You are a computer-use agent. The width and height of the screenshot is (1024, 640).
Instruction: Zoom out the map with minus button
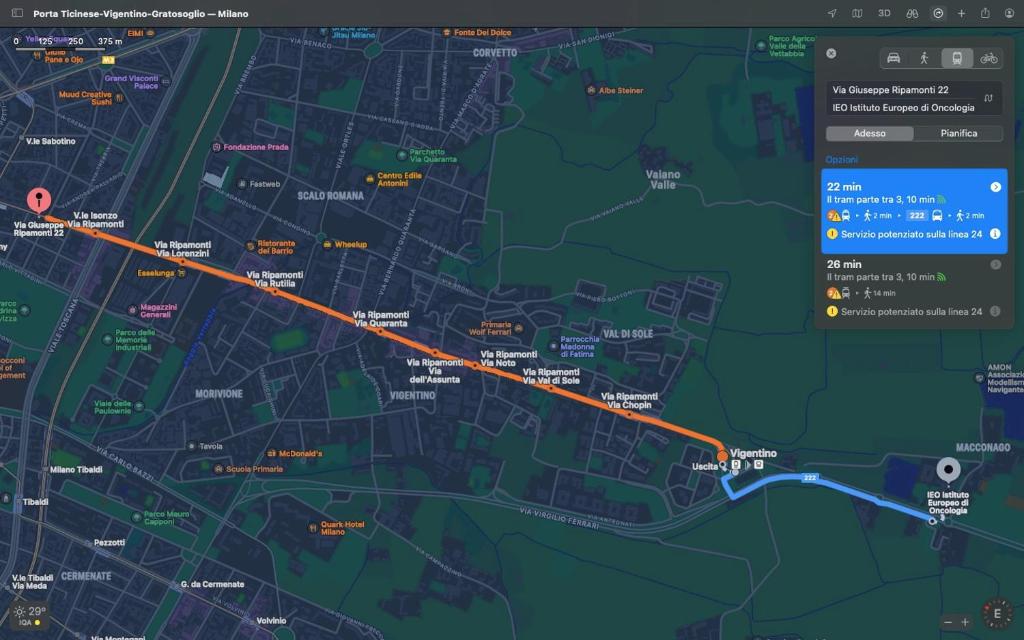click(x=948, y=622)
